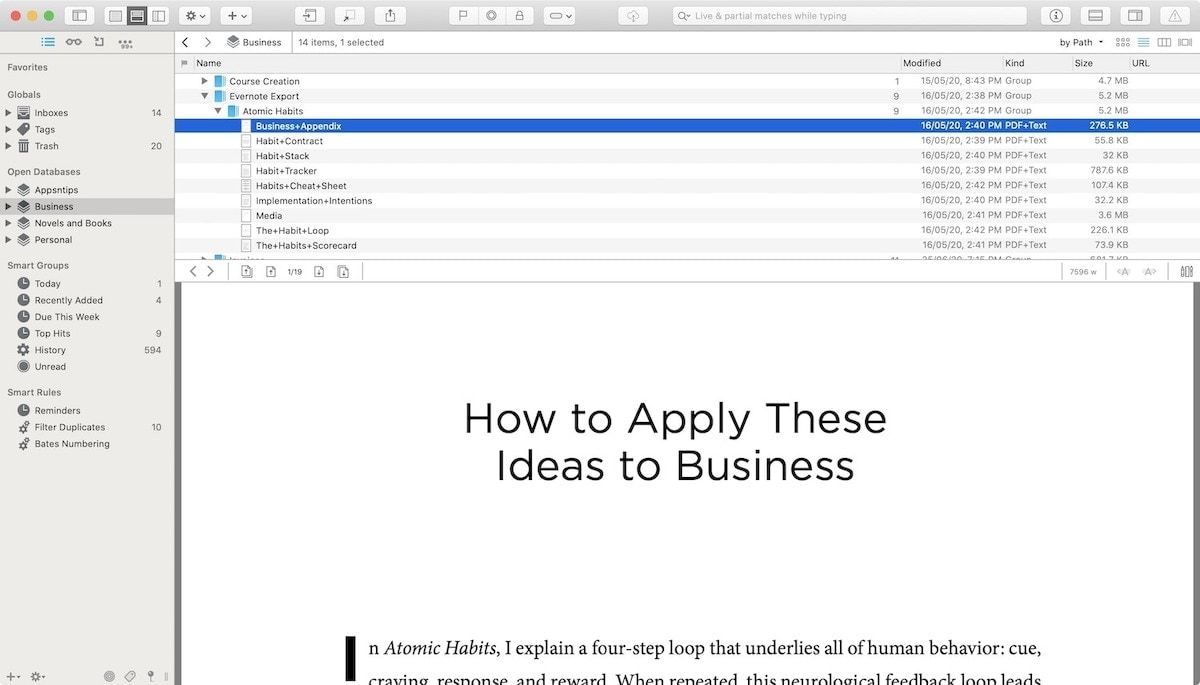Collapse the Atomic Habits group
1200x685 pixels.
tap(218, 111)
